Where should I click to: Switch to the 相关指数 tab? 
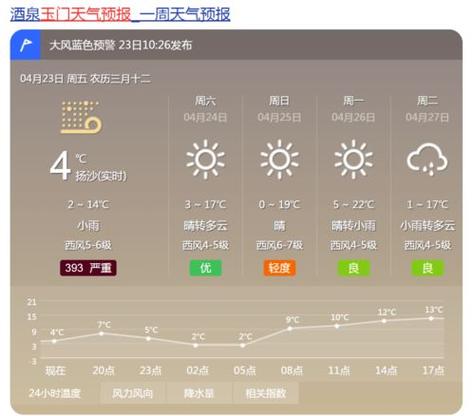(266, 393)
